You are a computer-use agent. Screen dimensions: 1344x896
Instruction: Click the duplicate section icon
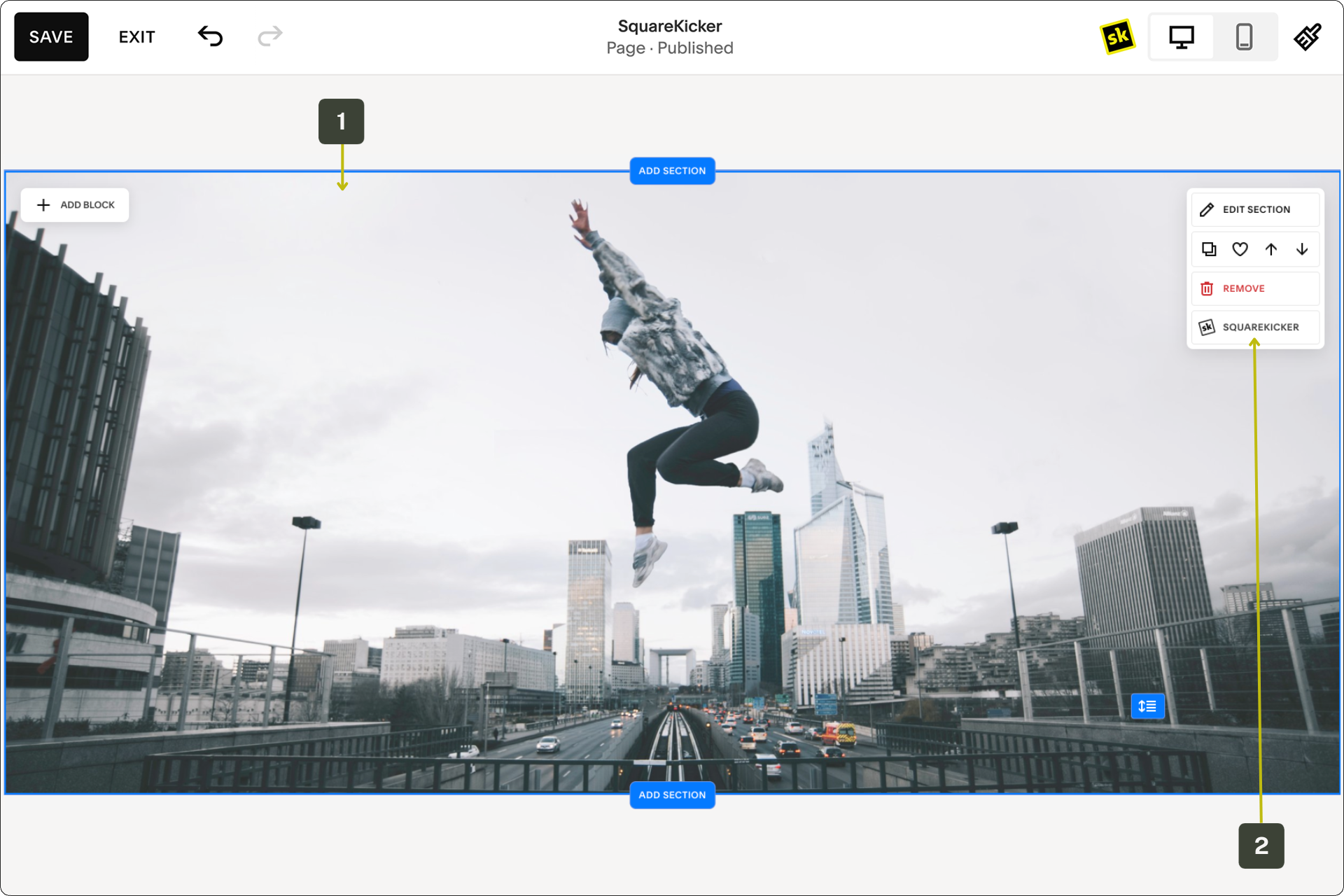pos(1209,249)
